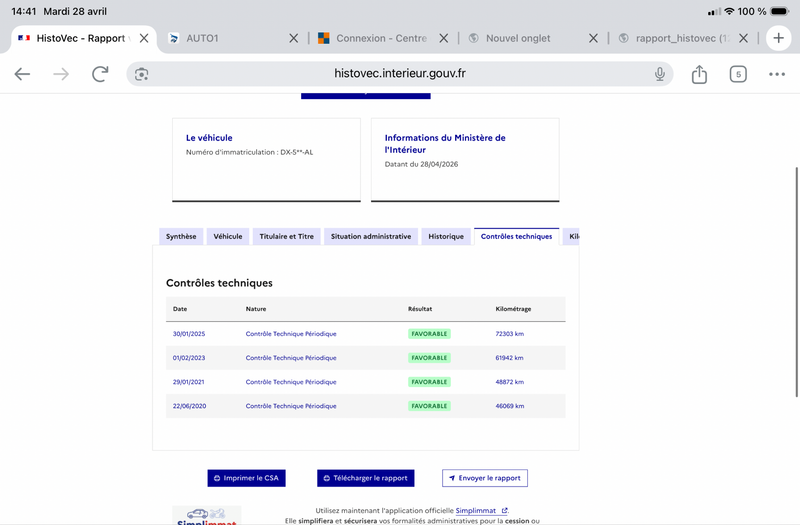Viewport: 800px width, 525px height.
Task: Open the three-dot browser menu
Action: [777, 74]
